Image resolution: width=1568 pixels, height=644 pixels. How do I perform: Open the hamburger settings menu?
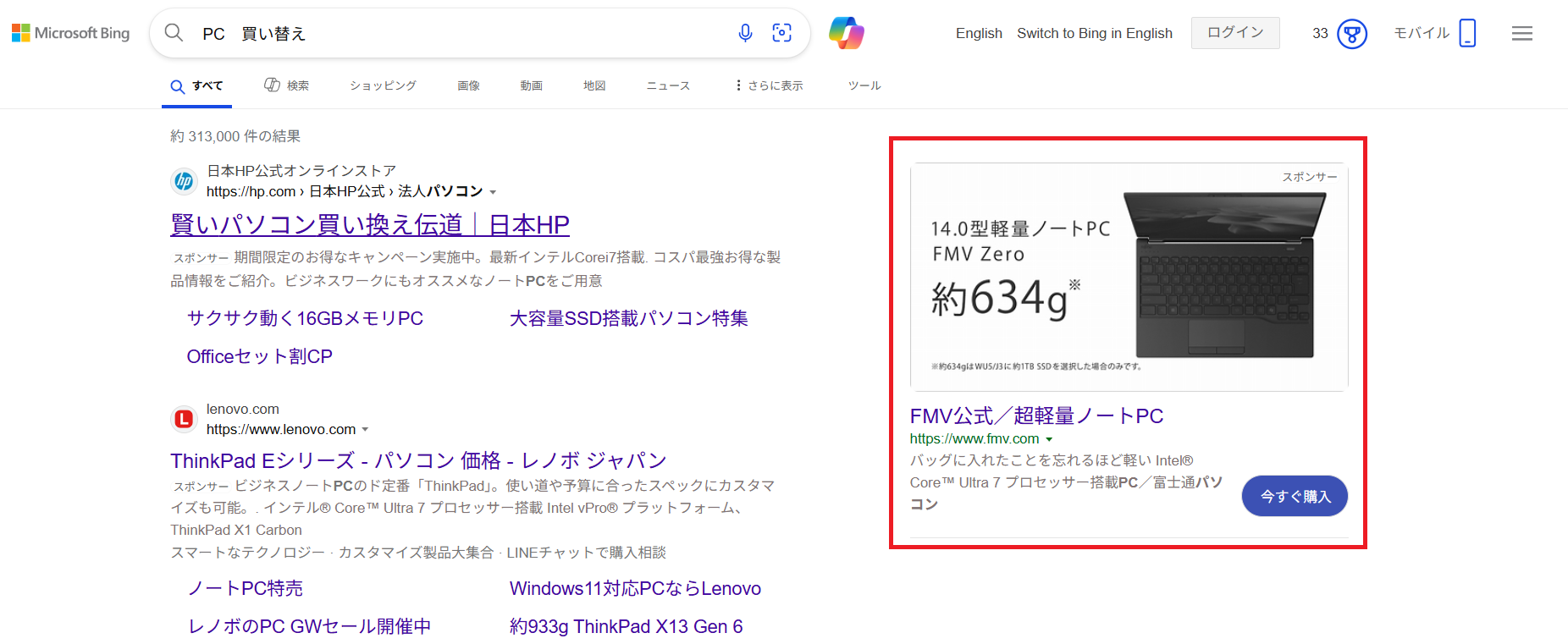point(1522,33)
